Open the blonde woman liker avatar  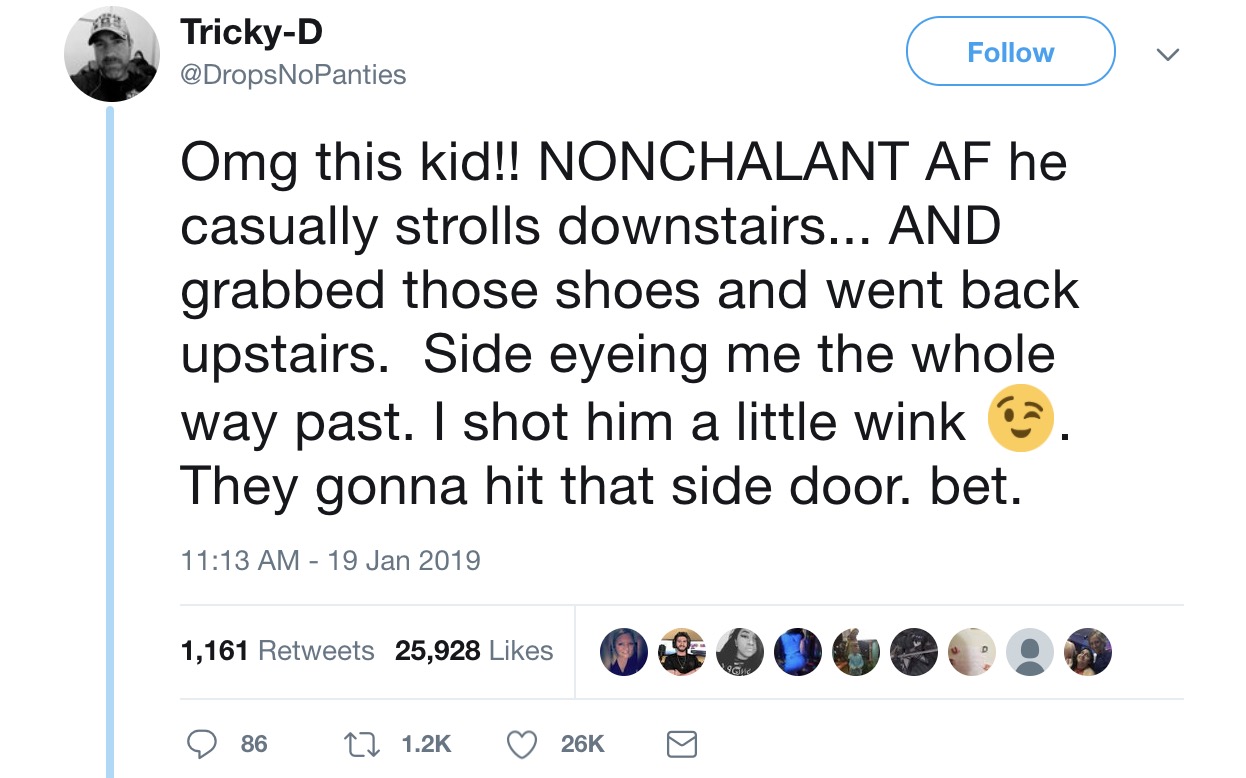622,652
